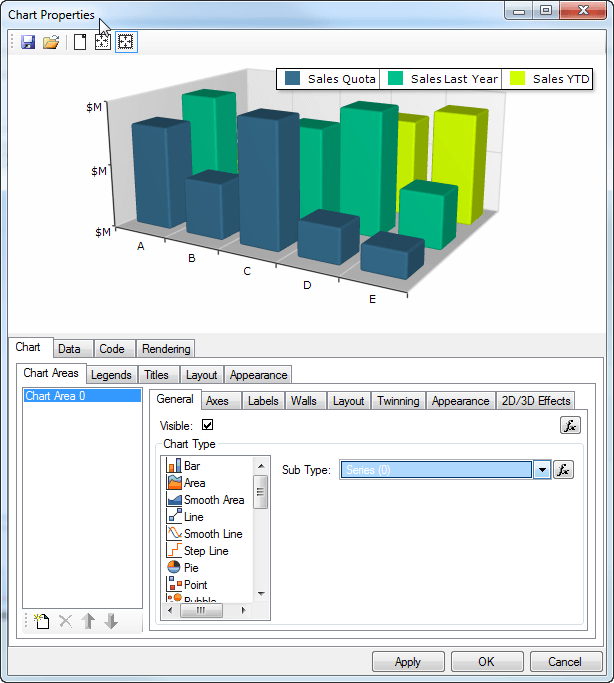Click the blank new page toolbar icon
Screen dimensions: 614x683
(80, 42)
